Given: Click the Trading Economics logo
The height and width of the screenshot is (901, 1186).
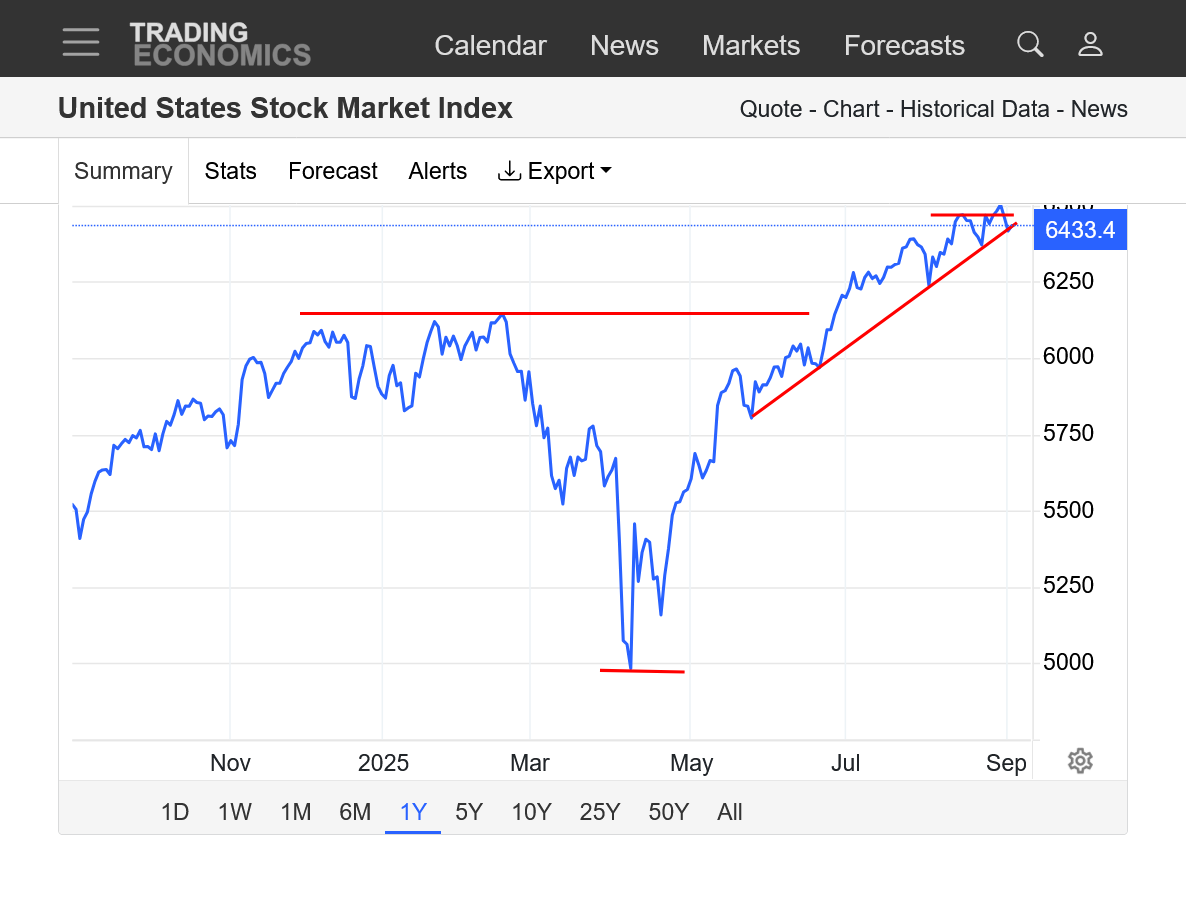Looking at the screenshot, I should 220,44.
